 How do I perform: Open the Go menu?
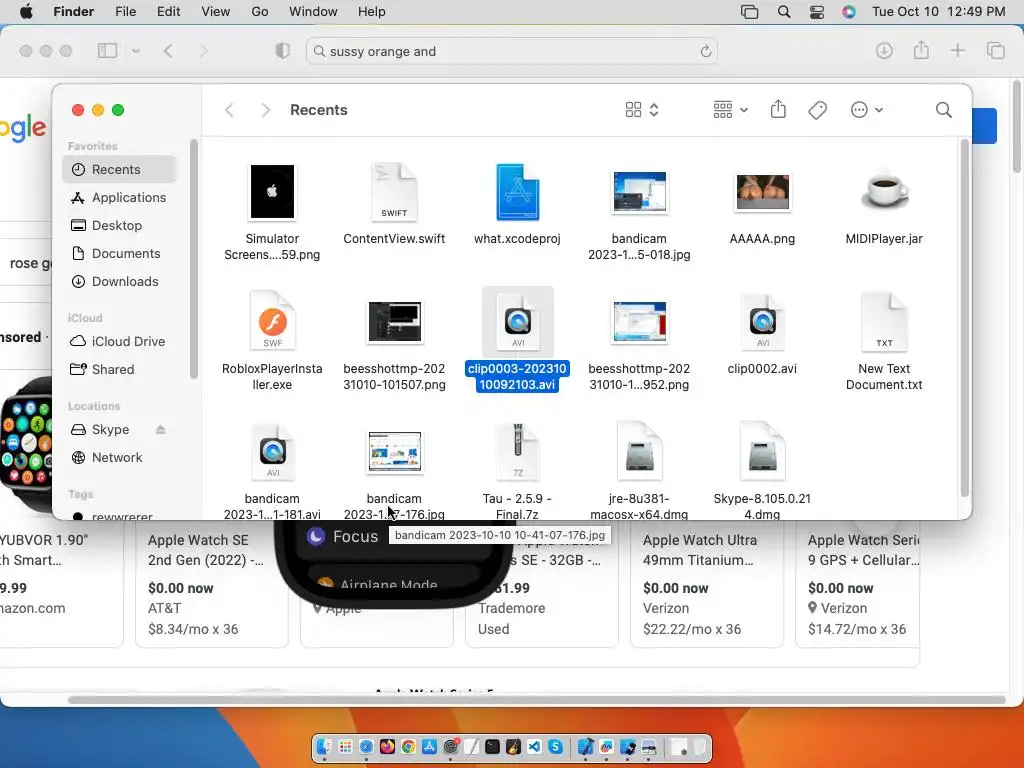point(260,12)
